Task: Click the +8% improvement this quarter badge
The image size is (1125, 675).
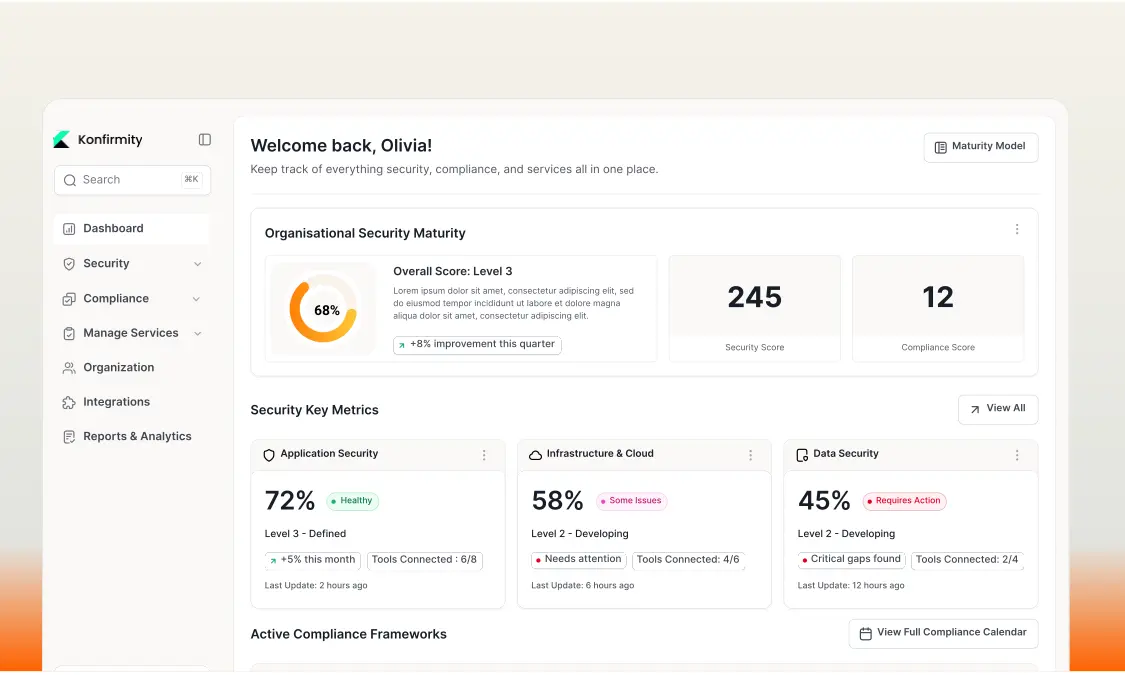Action: coord(477,345)
